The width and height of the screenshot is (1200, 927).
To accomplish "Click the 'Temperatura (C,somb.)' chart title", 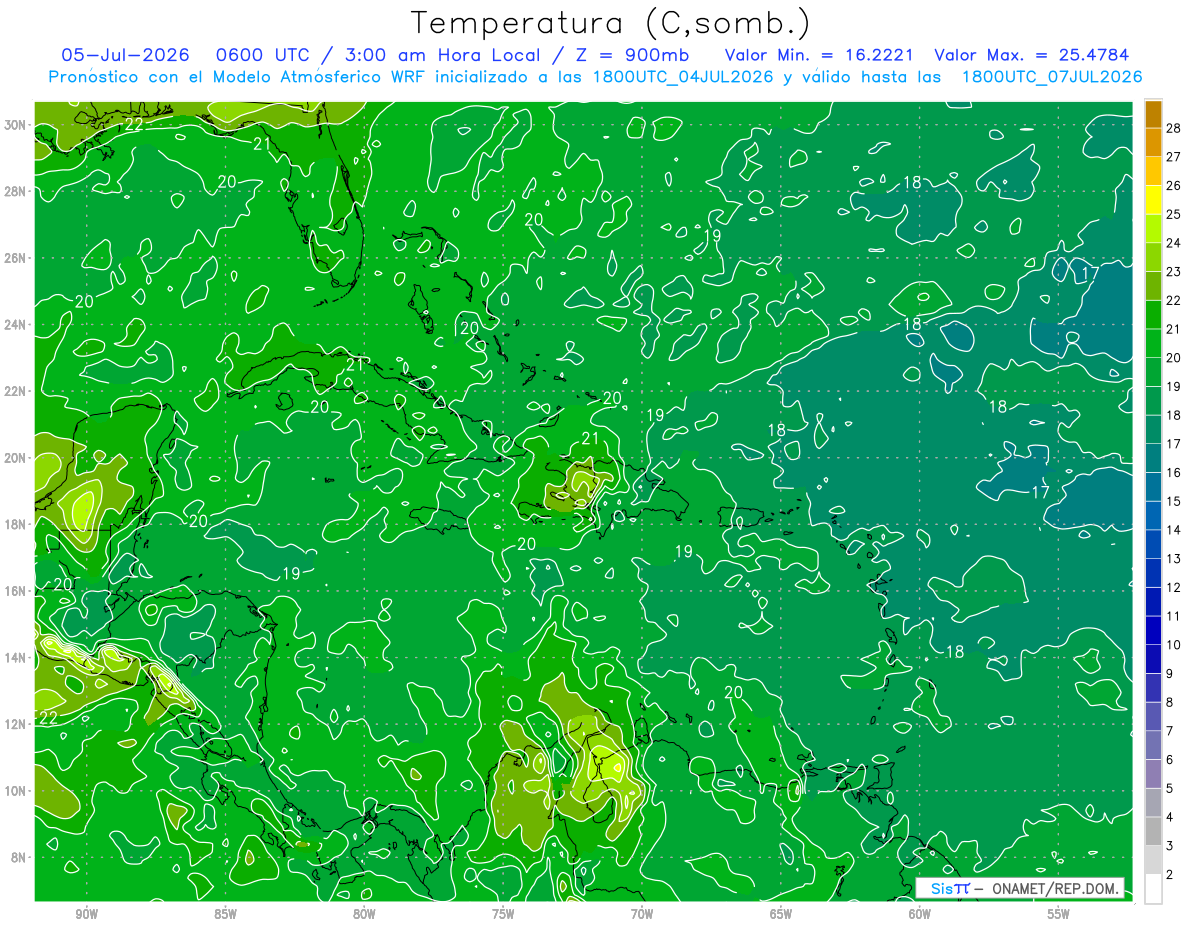I will 610,24.
